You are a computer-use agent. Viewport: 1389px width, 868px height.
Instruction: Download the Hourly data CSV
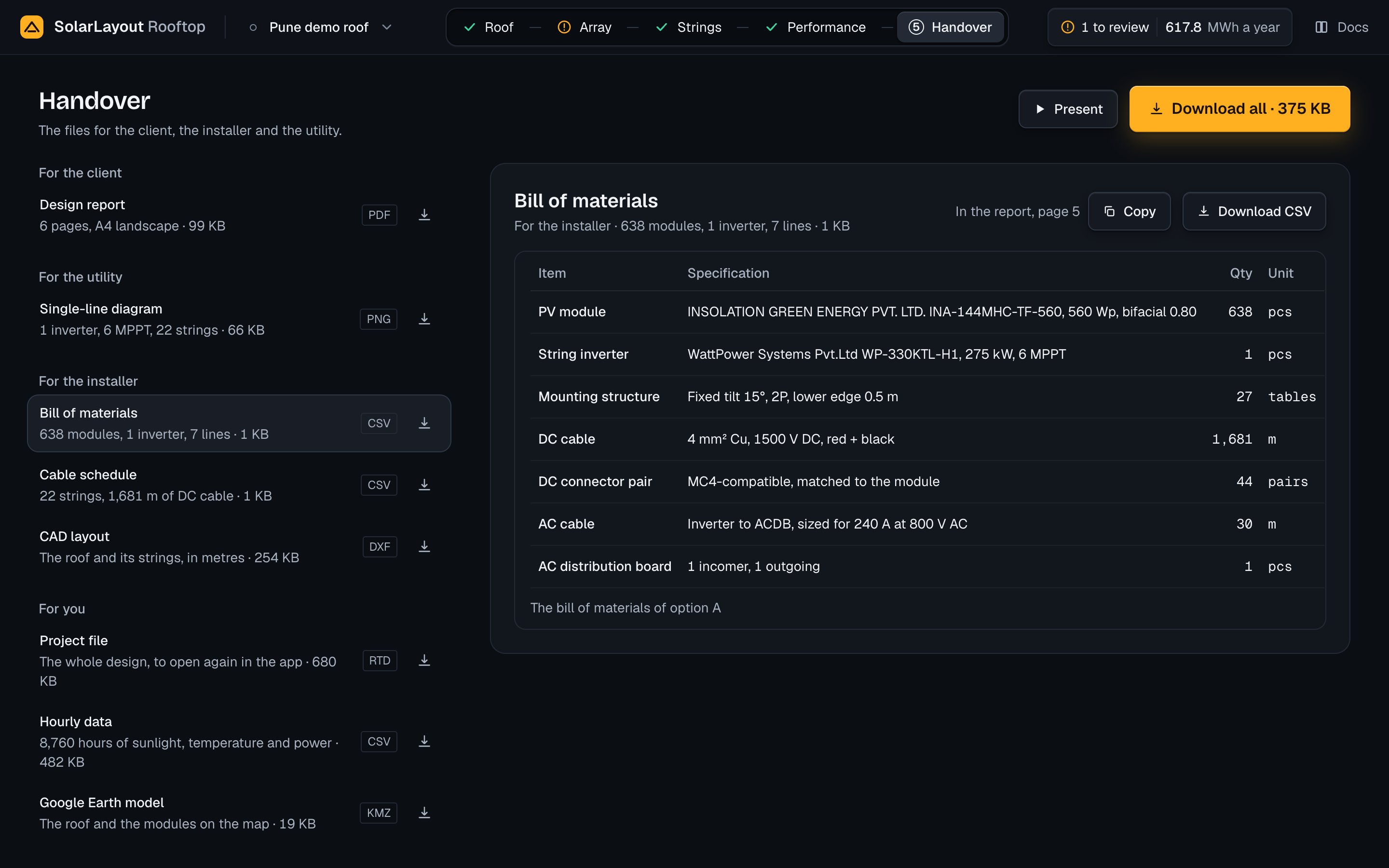point(424,742)
